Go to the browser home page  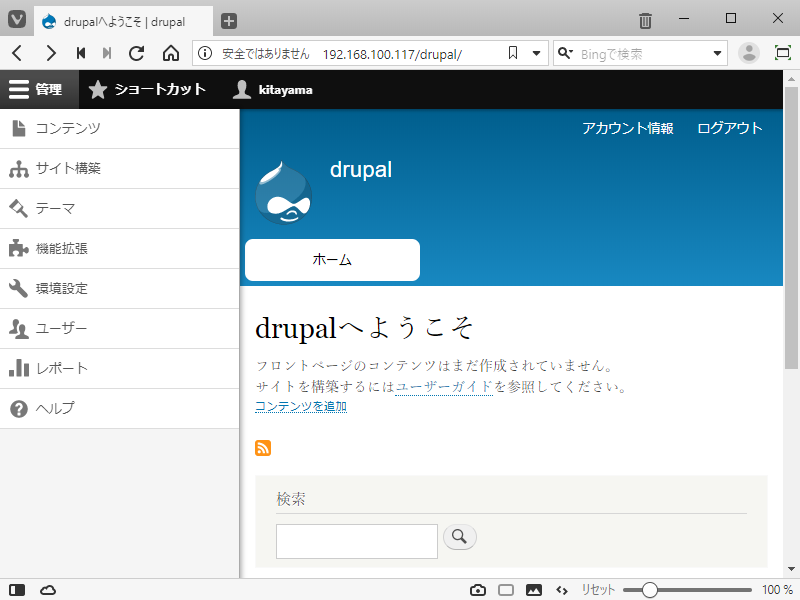point(171,53)
